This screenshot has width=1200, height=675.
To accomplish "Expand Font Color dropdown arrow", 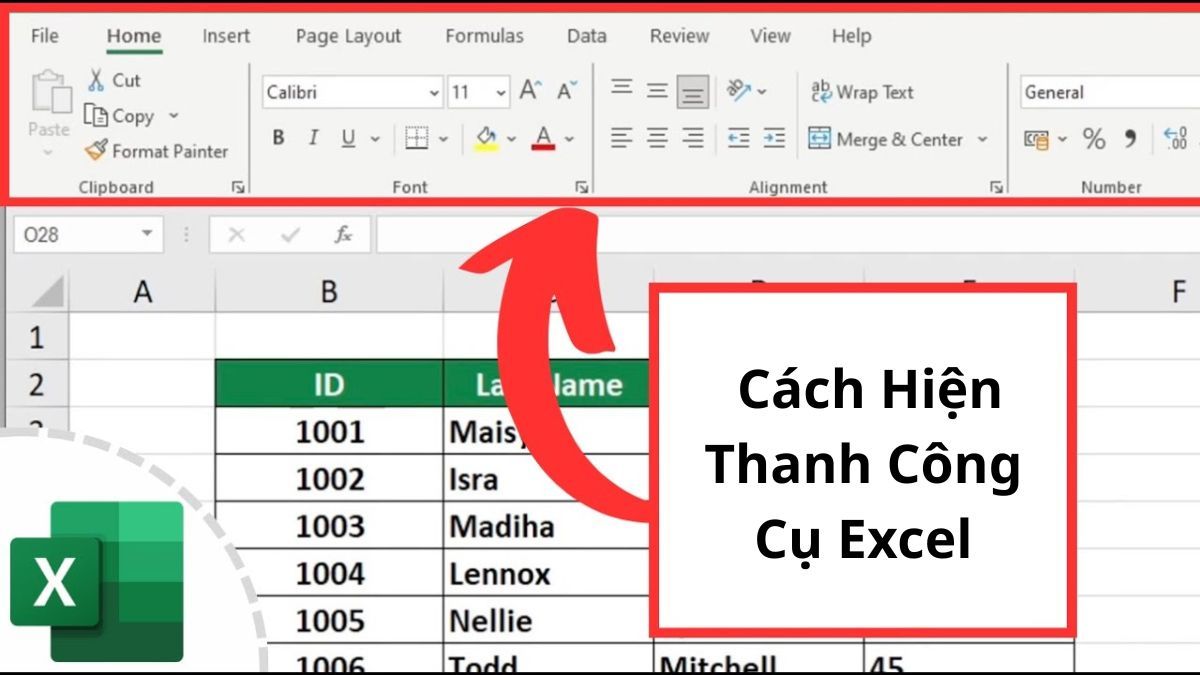I will point(569,139).
